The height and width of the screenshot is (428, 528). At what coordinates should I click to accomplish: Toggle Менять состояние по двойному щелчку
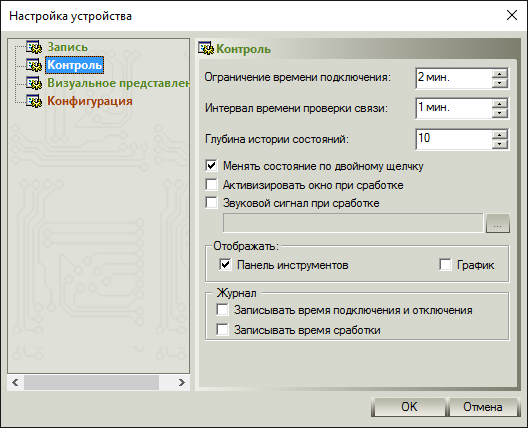click(211, 166)
